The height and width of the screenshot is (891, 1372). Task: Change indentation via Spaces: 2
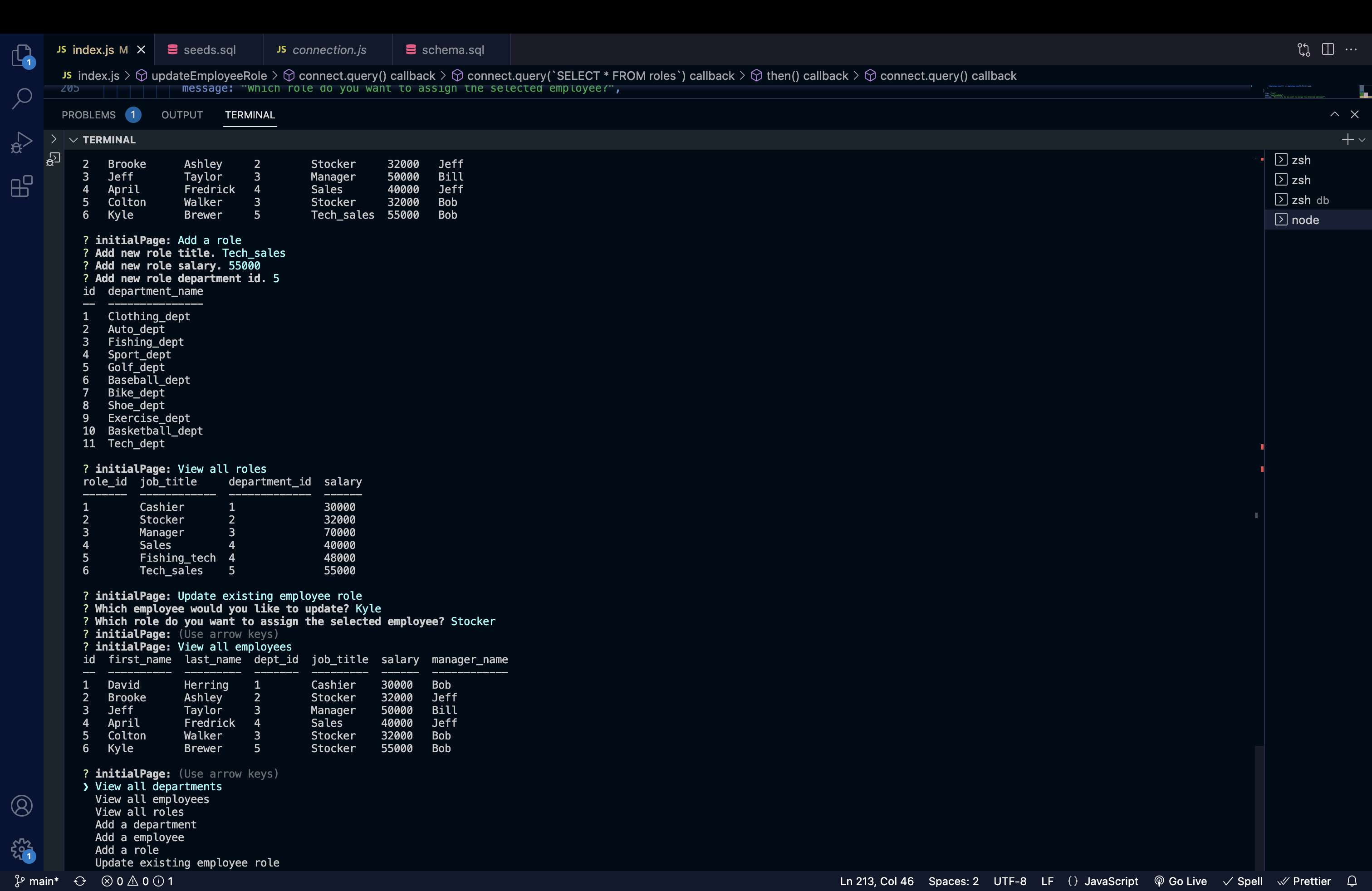click(x=953, y=881)
